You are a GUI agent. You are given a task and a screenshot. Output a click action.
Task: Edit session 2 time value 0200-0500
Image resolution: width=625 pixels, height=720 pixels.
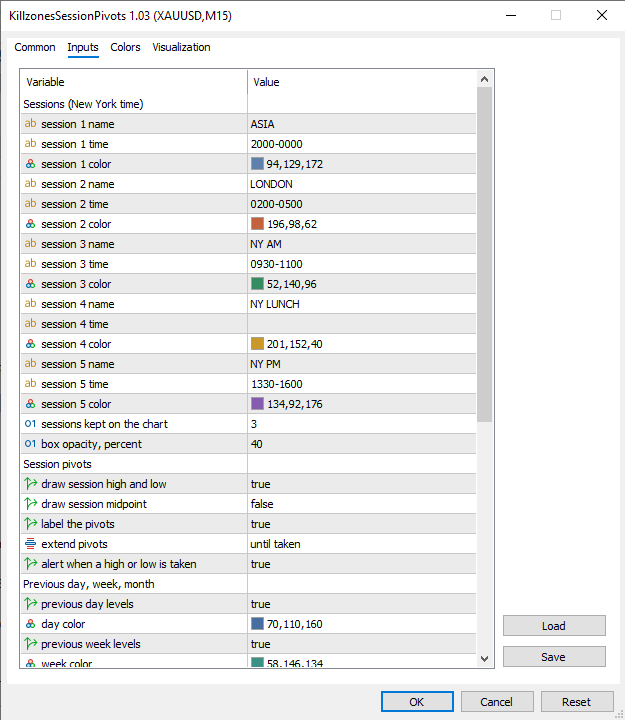pos(361,204)
